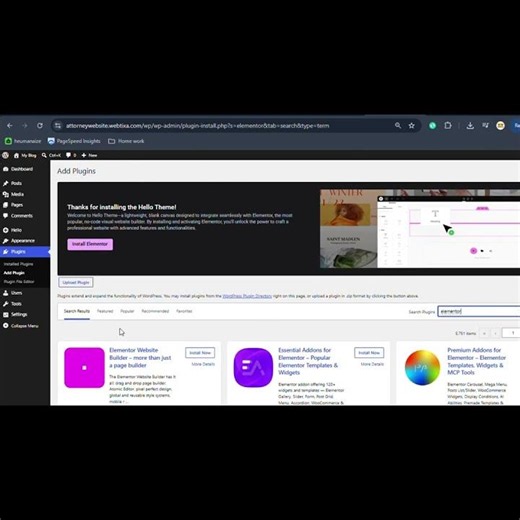520x520 pixels.
Task: Open the PageSpeed Insights bookmark
Action: point(74,141)
